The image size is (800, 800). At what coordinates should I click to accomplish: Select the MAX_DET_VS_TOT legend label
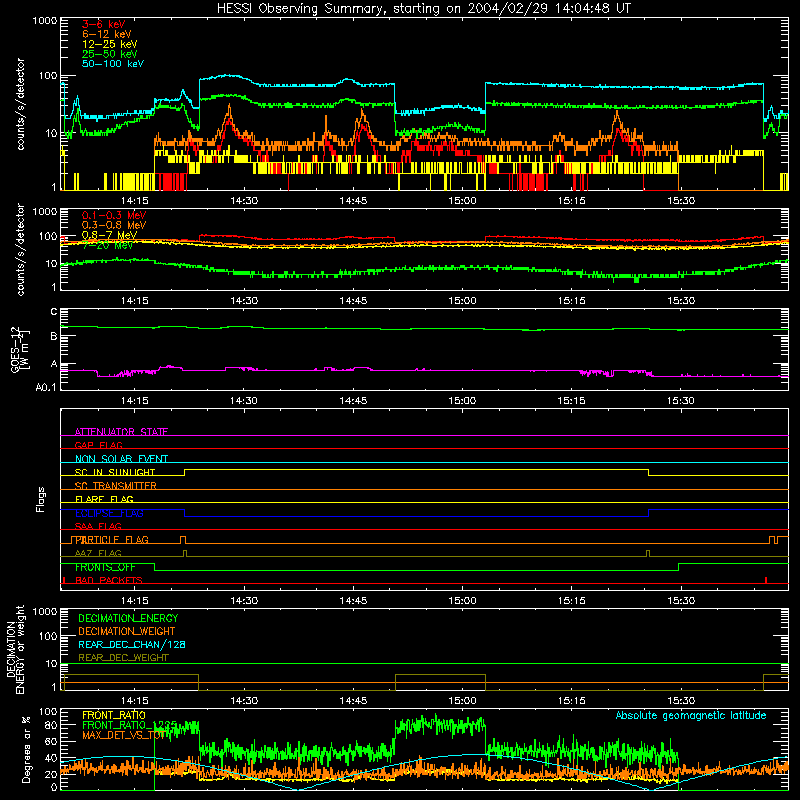click(124, 735)
